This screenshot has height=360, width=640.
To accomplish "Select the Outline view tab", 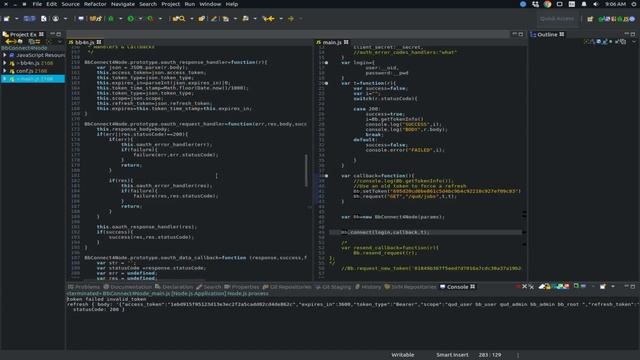I will (547, 35).
